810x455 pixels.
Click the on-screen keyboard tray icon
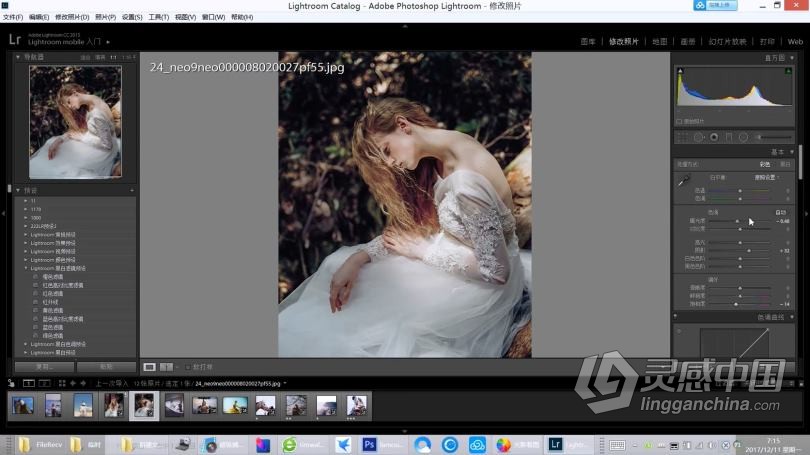[617, 445]
